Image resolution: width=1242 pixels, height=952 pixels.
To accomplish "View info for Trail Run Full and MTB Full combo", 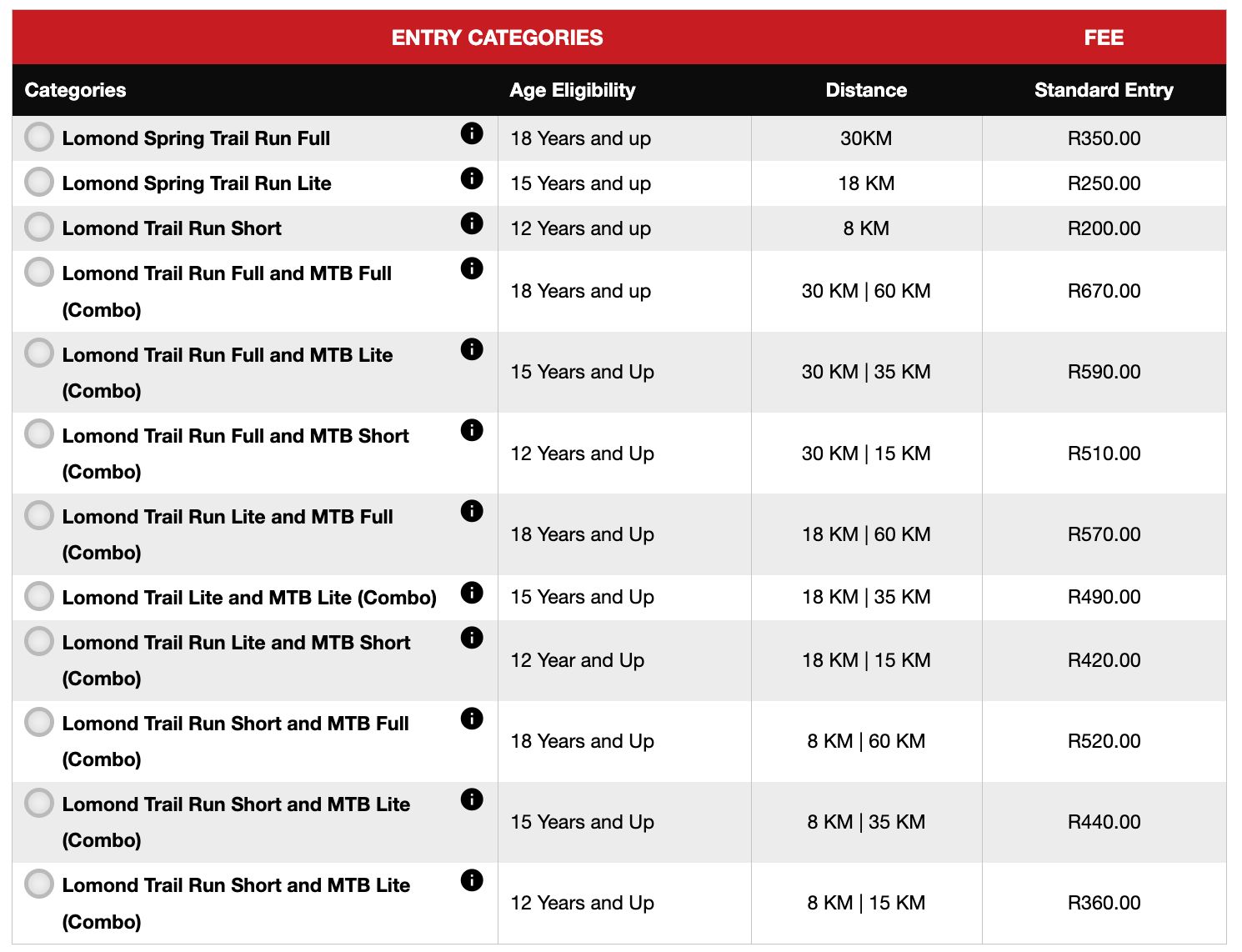I will 472,268.
